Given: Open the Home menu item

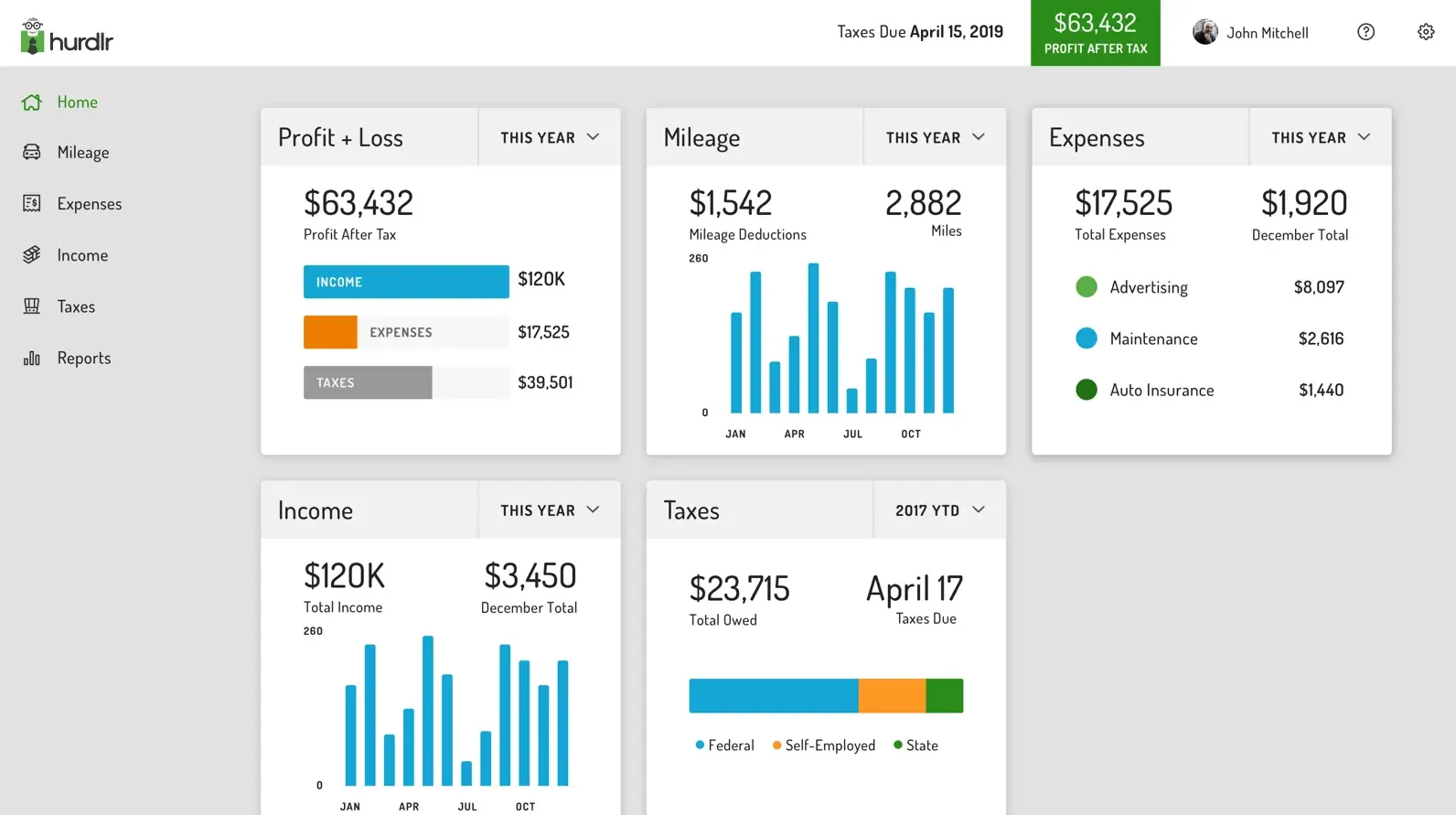Looking at the screenshot, I should point(77,102).
